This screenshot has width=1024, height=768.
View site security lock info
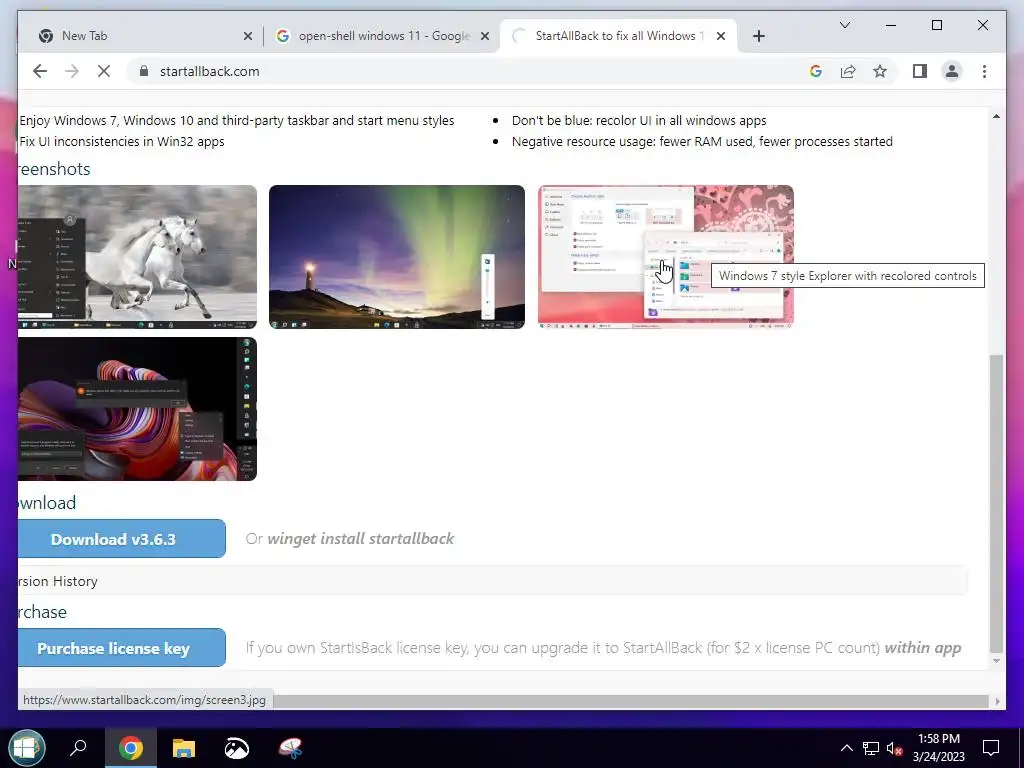144,71
